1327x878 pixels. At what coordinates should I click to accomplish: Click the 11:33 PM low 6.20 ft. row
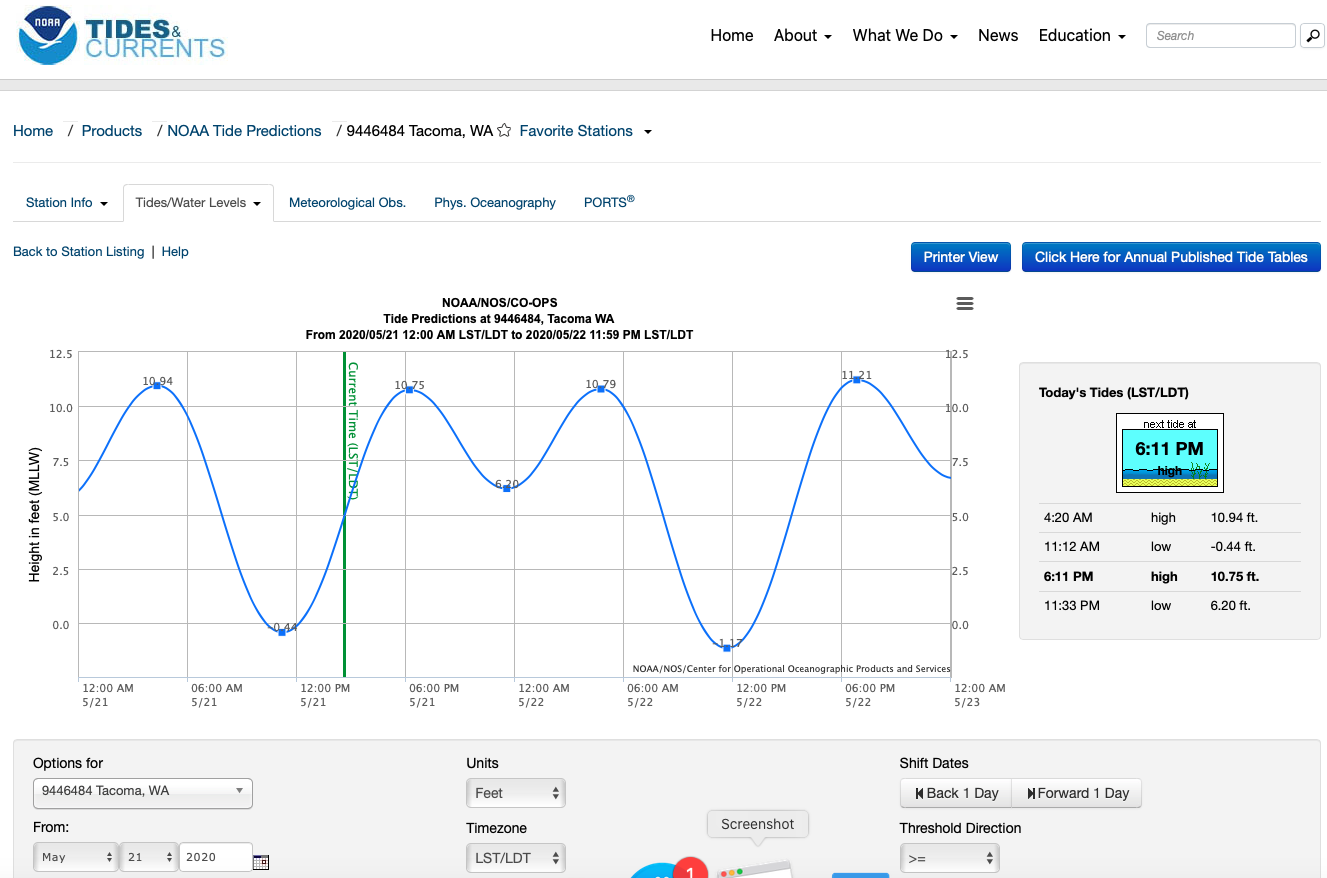tap(1170, 605)
